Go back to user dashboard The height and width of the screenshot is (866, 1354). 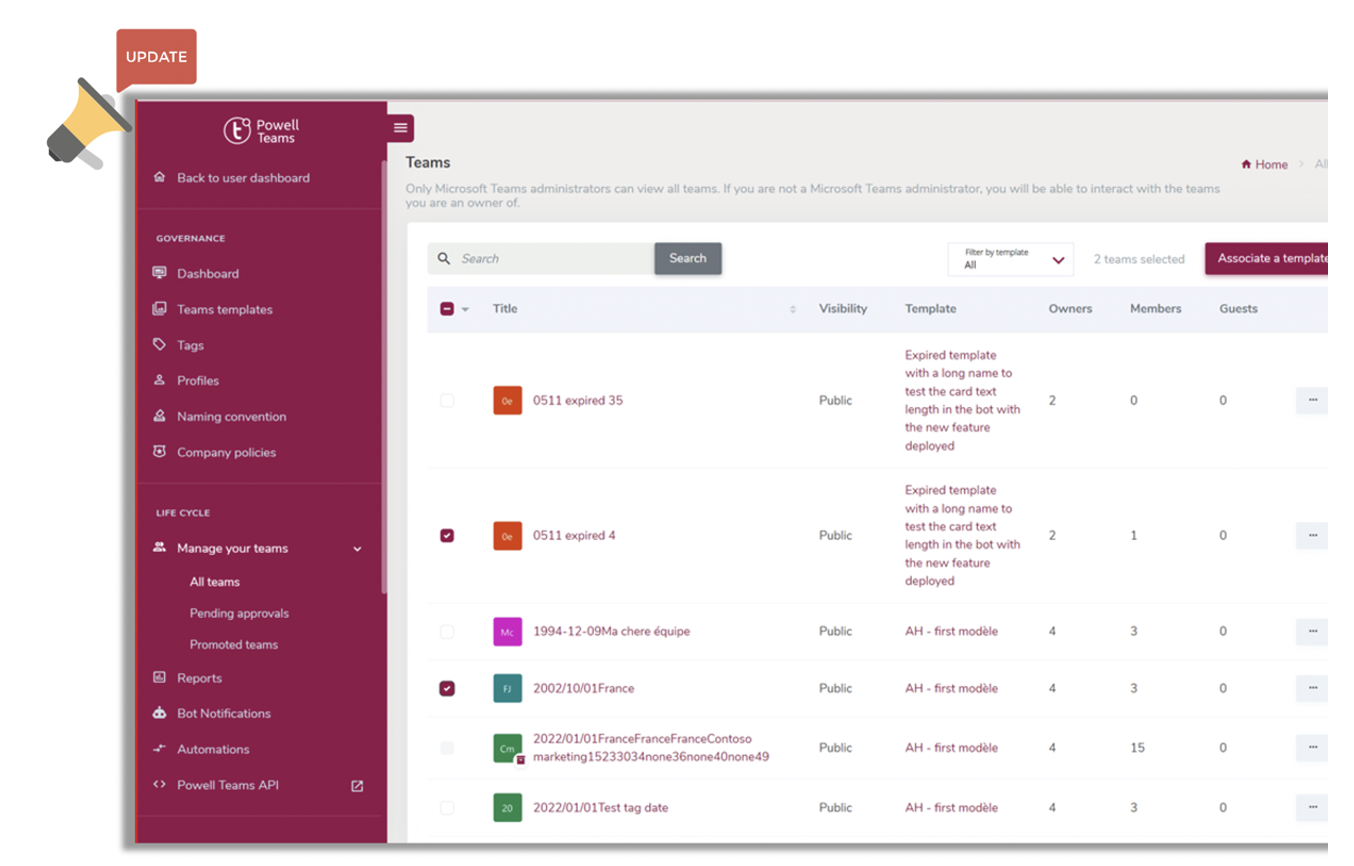[x=233, y=177]
